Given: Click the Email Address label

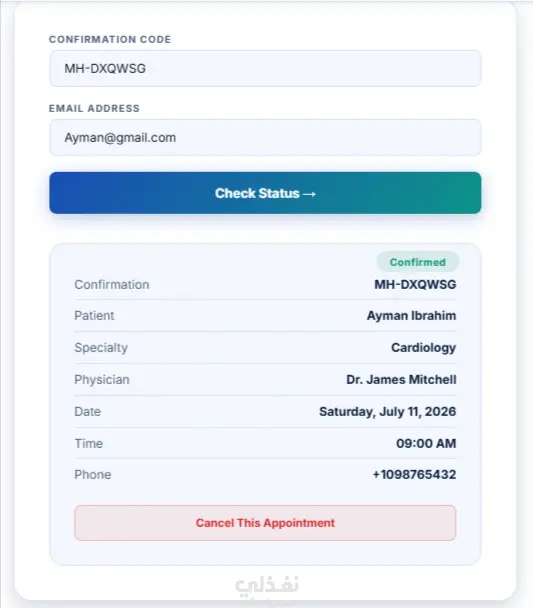Looking at the screenshot, I should click(x=94, y=108).
